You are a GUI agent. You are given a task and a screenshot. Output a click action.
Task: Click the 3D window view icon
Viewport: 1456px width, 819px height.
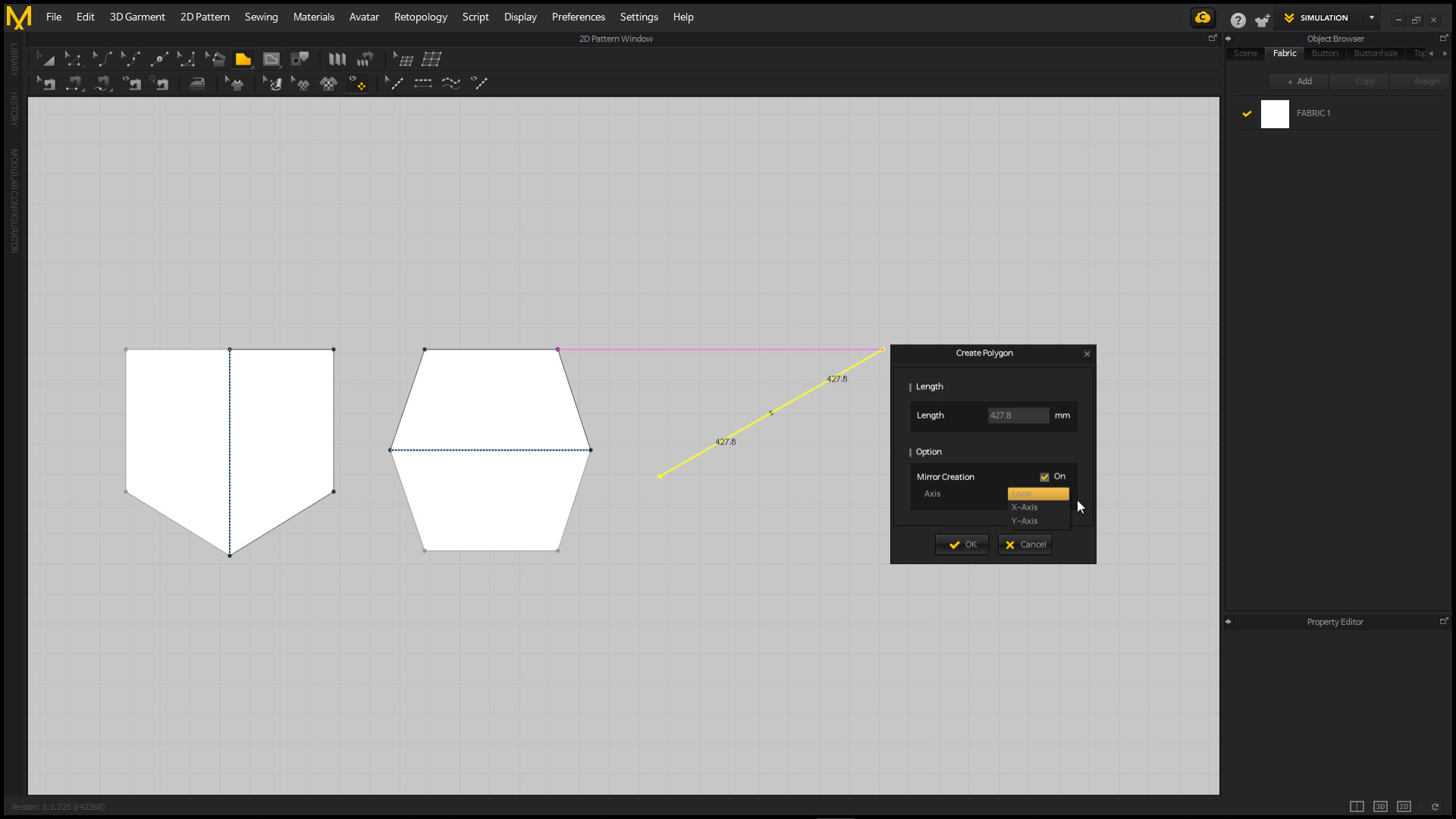1380,807
